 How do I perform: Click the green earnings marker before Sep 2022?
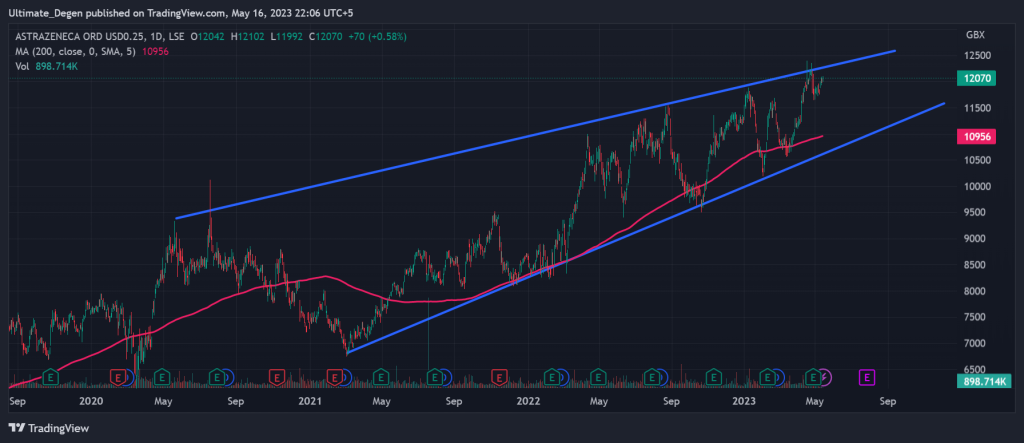(x=651, y=377)
